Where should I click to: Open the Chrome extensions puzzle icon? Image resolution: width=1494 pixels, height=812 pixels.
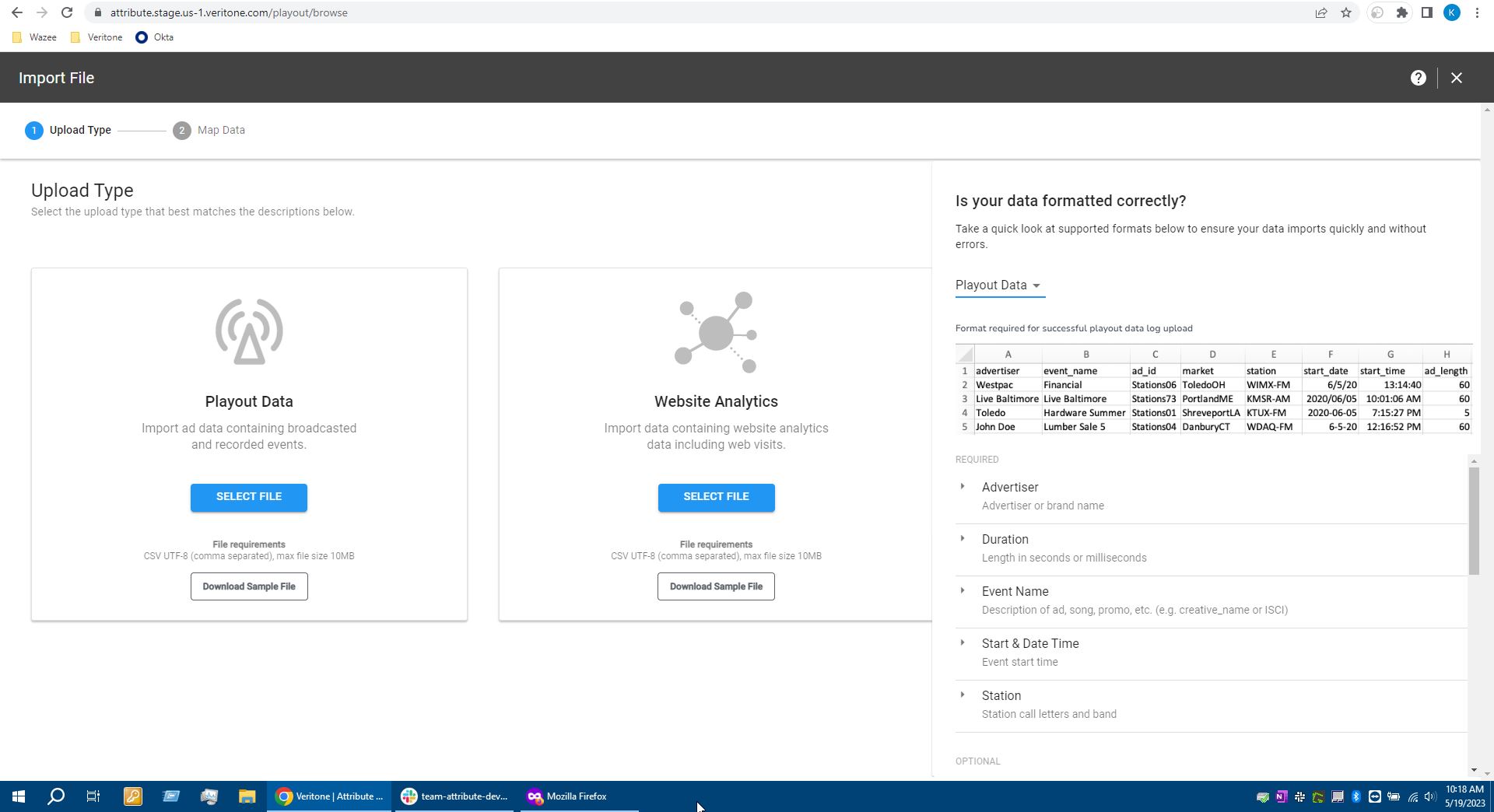(1401, 12)
